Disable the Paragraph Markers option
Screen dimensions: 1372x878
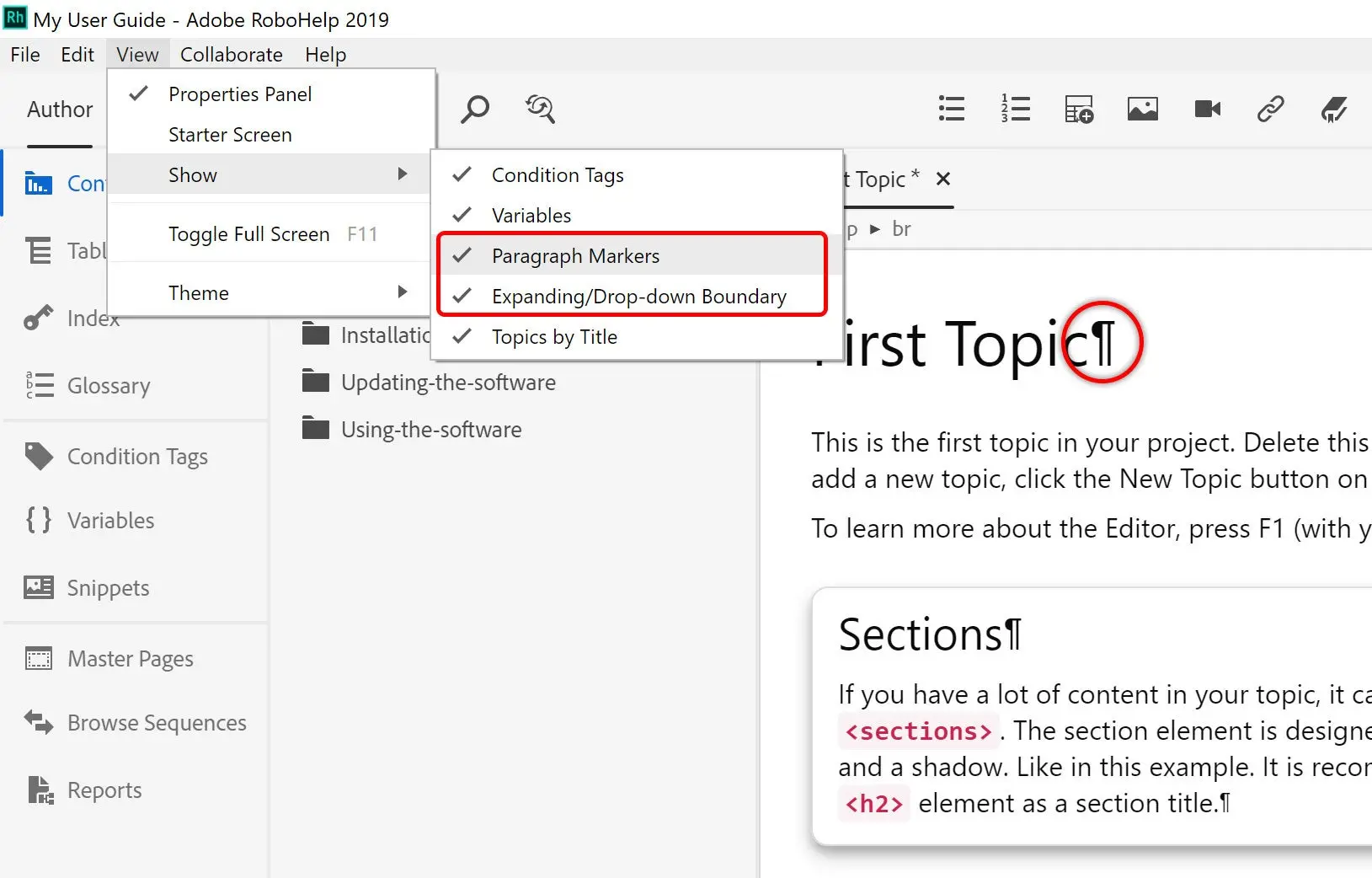point(575,255)
